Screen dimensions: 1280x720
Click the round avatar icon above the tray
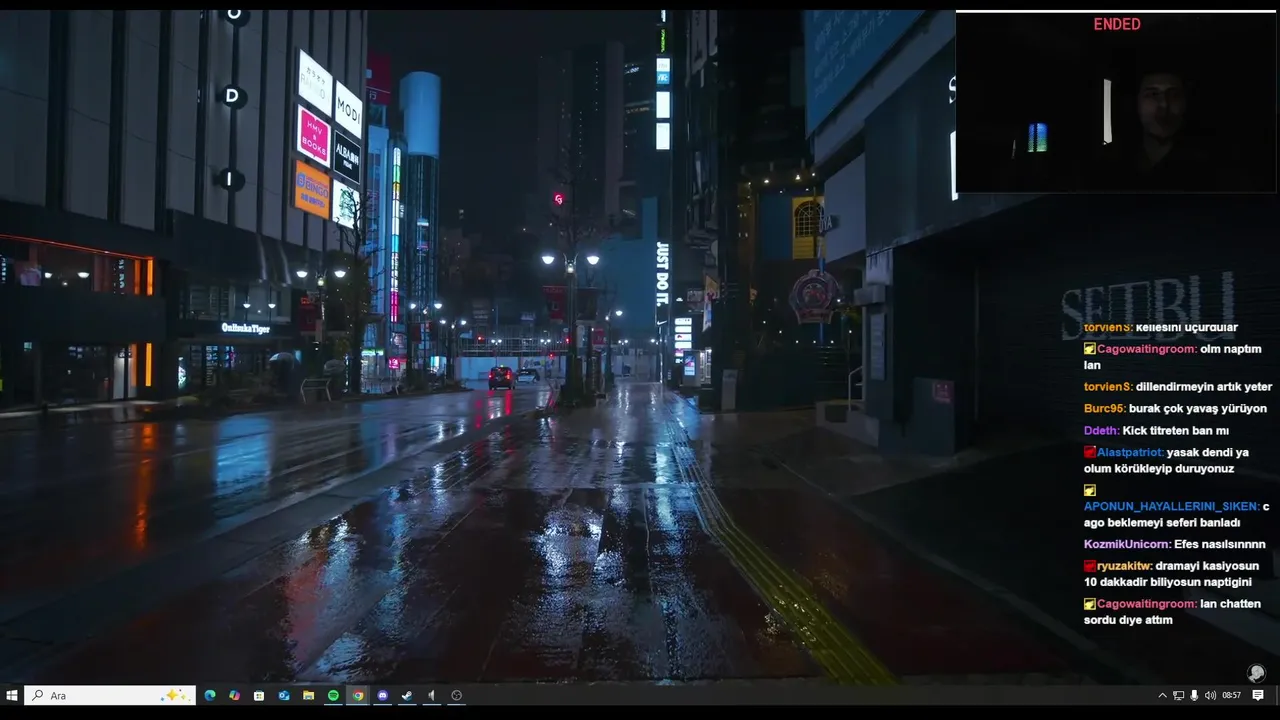click(x=1257, y=673)
